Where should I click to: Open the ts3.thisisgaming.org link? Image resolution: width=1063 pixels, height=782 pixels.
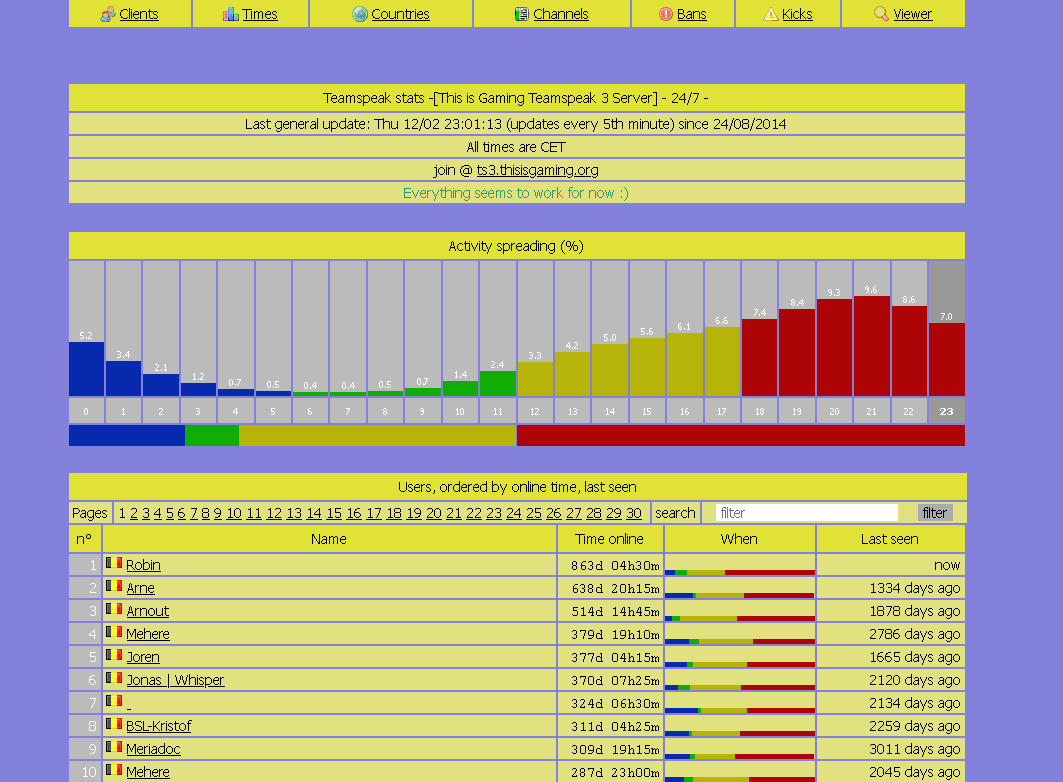(x=537, y=170)
